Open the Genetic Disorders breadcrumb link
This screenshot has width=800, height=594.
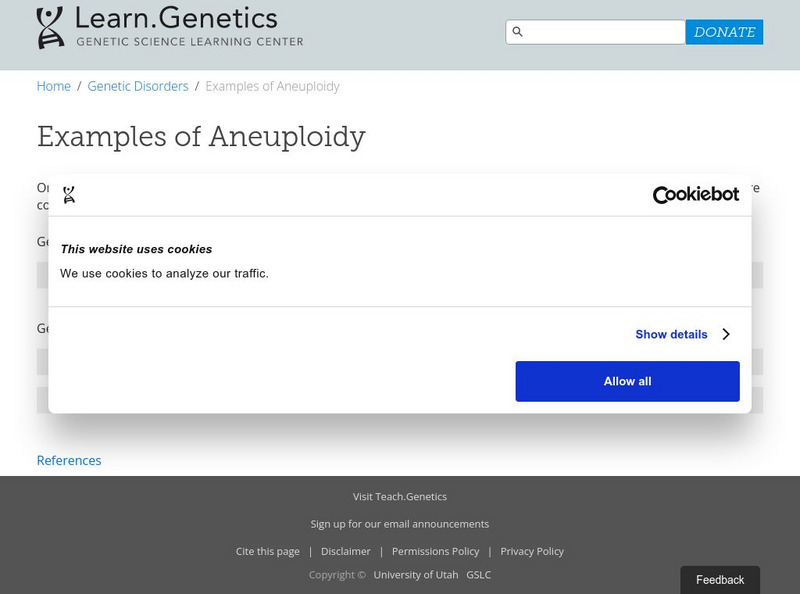(138, 86)
